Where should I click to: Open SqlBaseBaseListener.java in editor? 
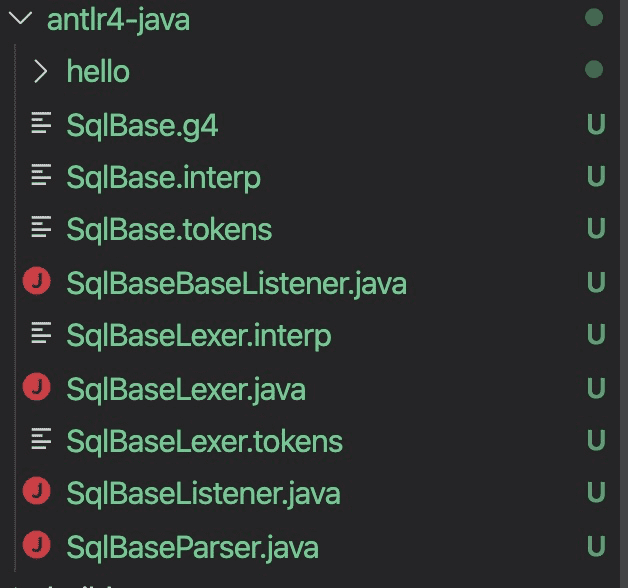236,284
